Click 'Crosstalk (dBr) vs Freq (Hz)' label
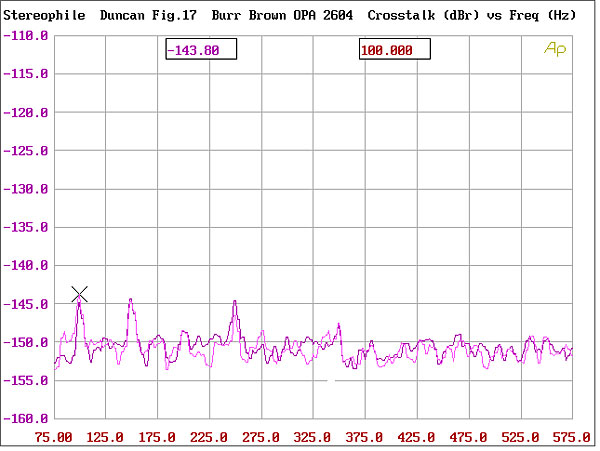This screenshot has width=600, height=451. point(471,15)
